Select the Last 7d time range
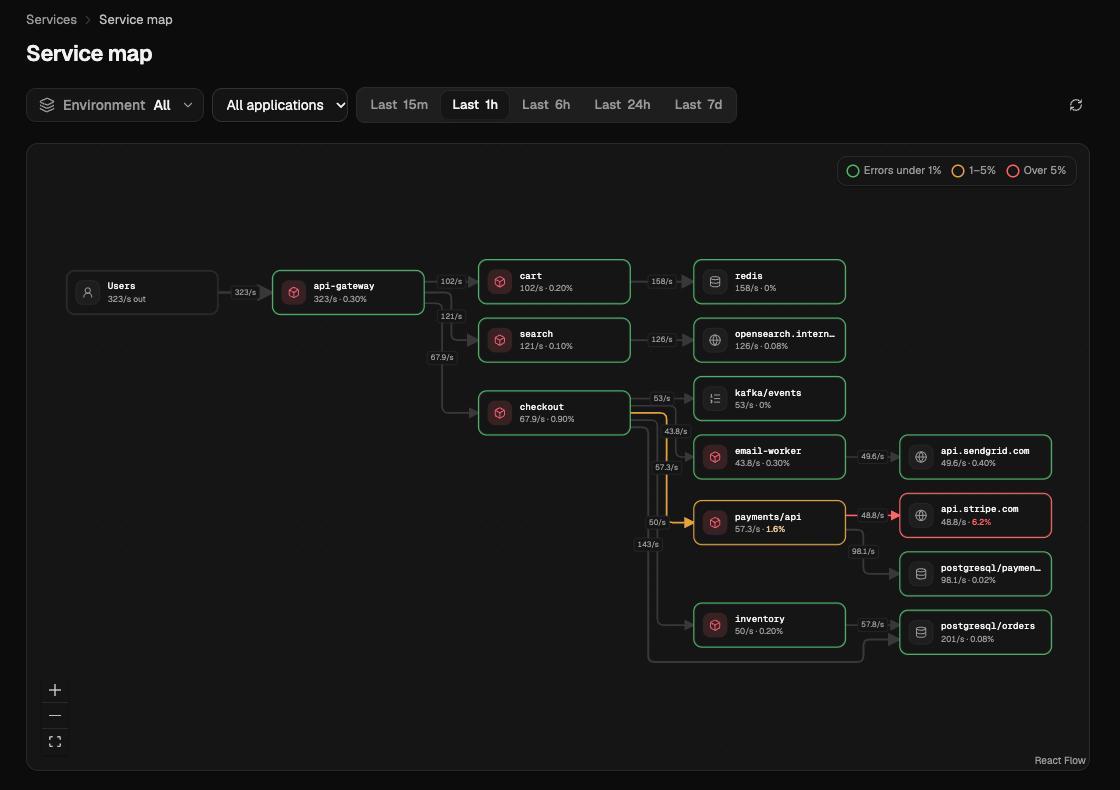This screenshot has height=790, width=1120. point(698,105)
